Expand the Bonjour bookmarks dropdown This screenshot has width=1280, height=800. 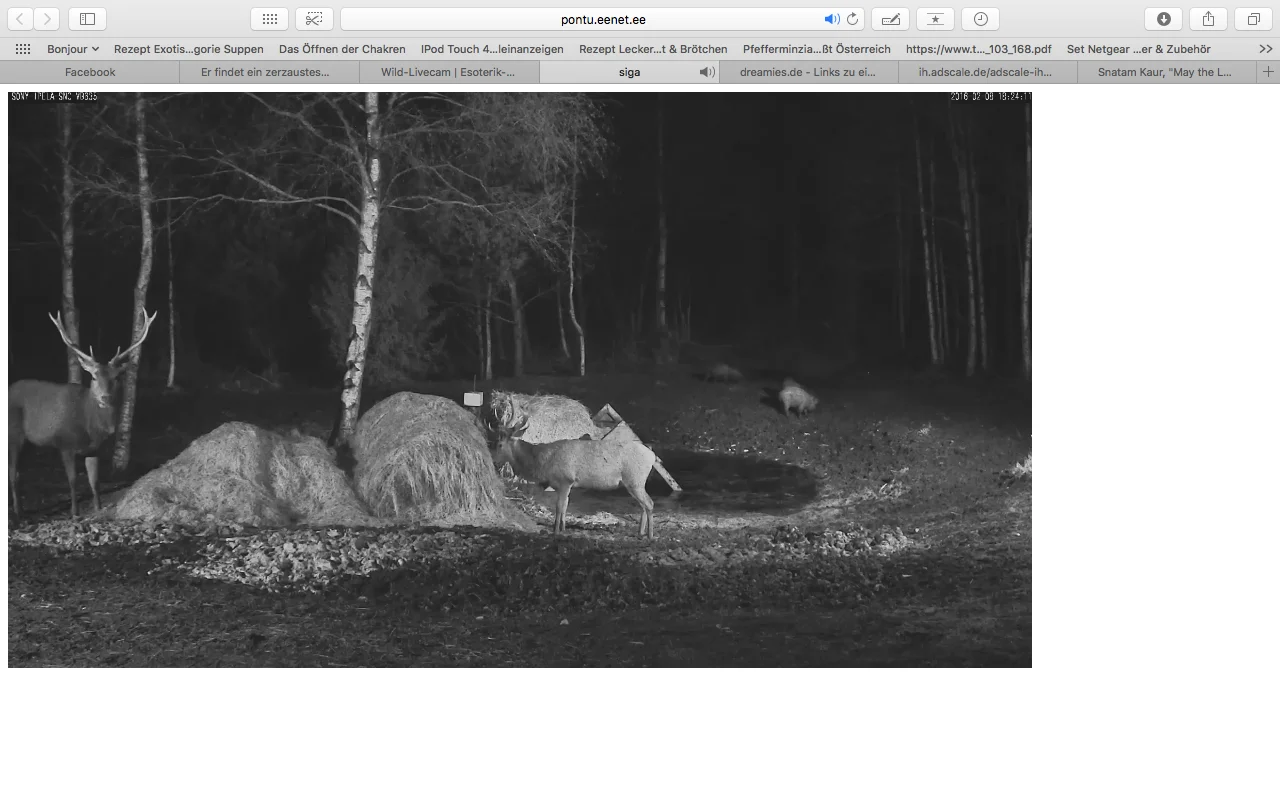tap(73, 49)
